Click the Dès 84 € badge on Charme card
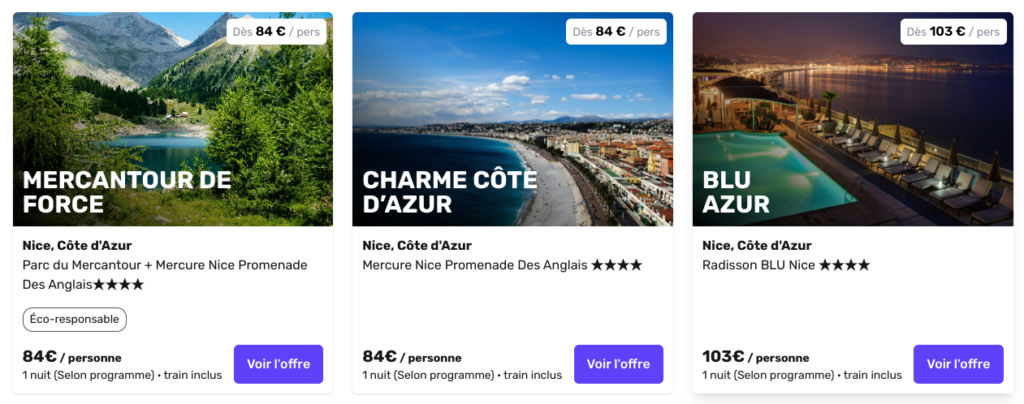Viewport: 1024px width, 404px height. [616, 31]
